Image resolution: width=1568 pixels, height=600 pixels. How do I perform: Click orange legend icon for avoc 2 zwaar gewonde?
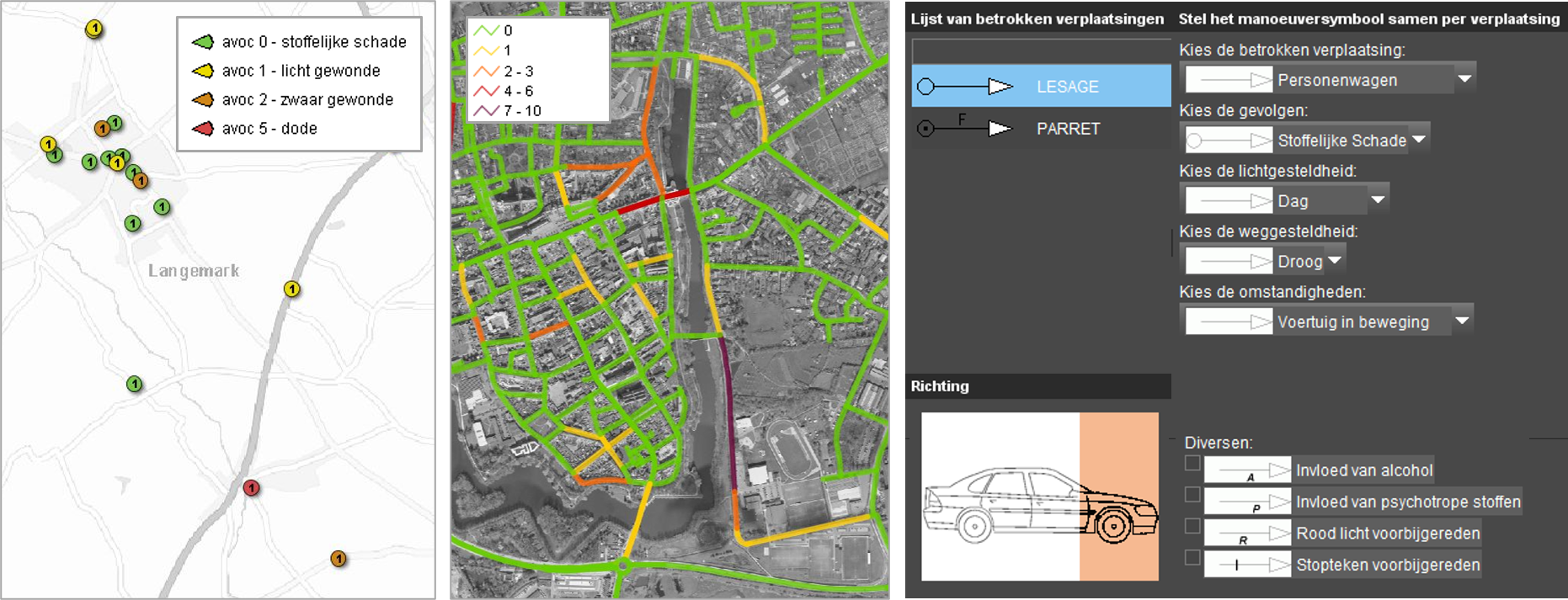point(202,99)
